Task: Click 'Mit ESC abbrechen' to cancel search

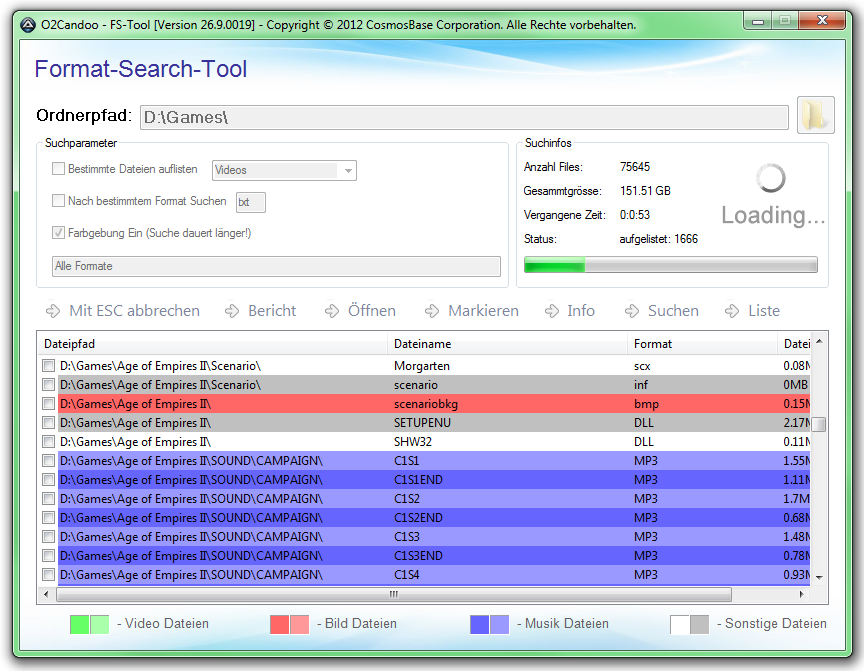Action: coord(123,311)
